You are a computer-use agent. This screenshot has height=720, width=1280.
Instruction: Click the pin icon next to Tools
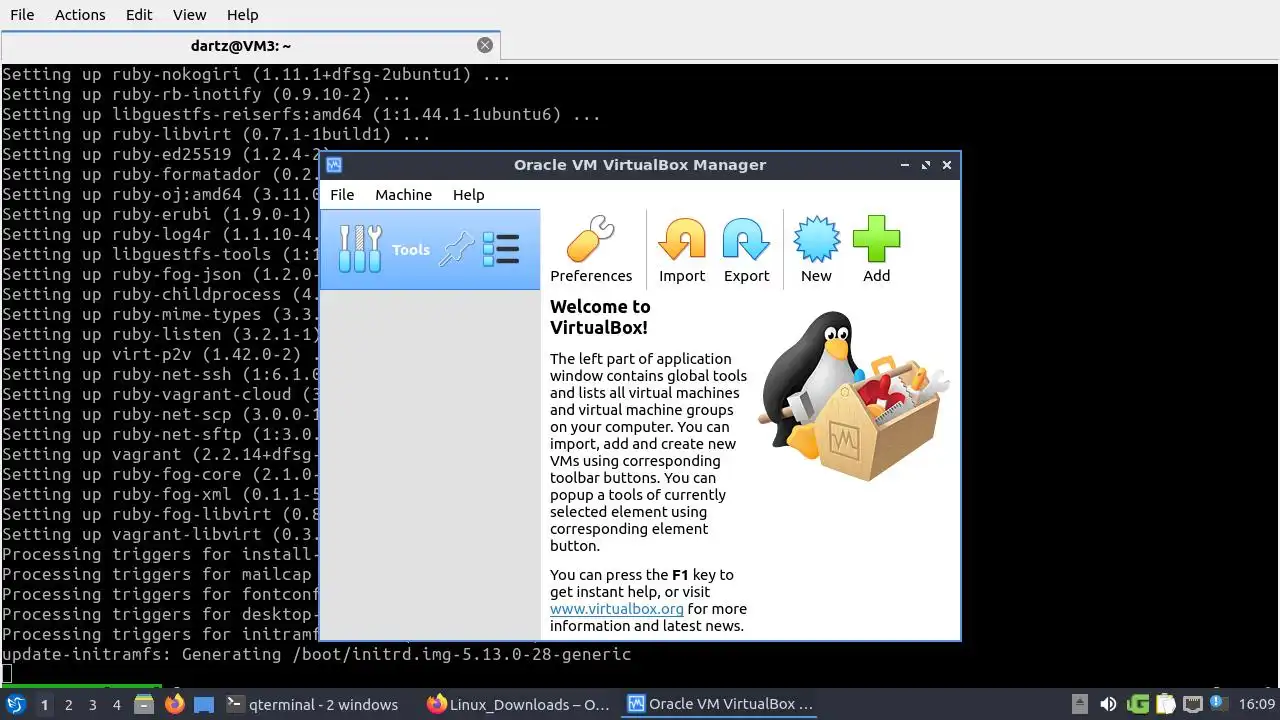[457, 249]
